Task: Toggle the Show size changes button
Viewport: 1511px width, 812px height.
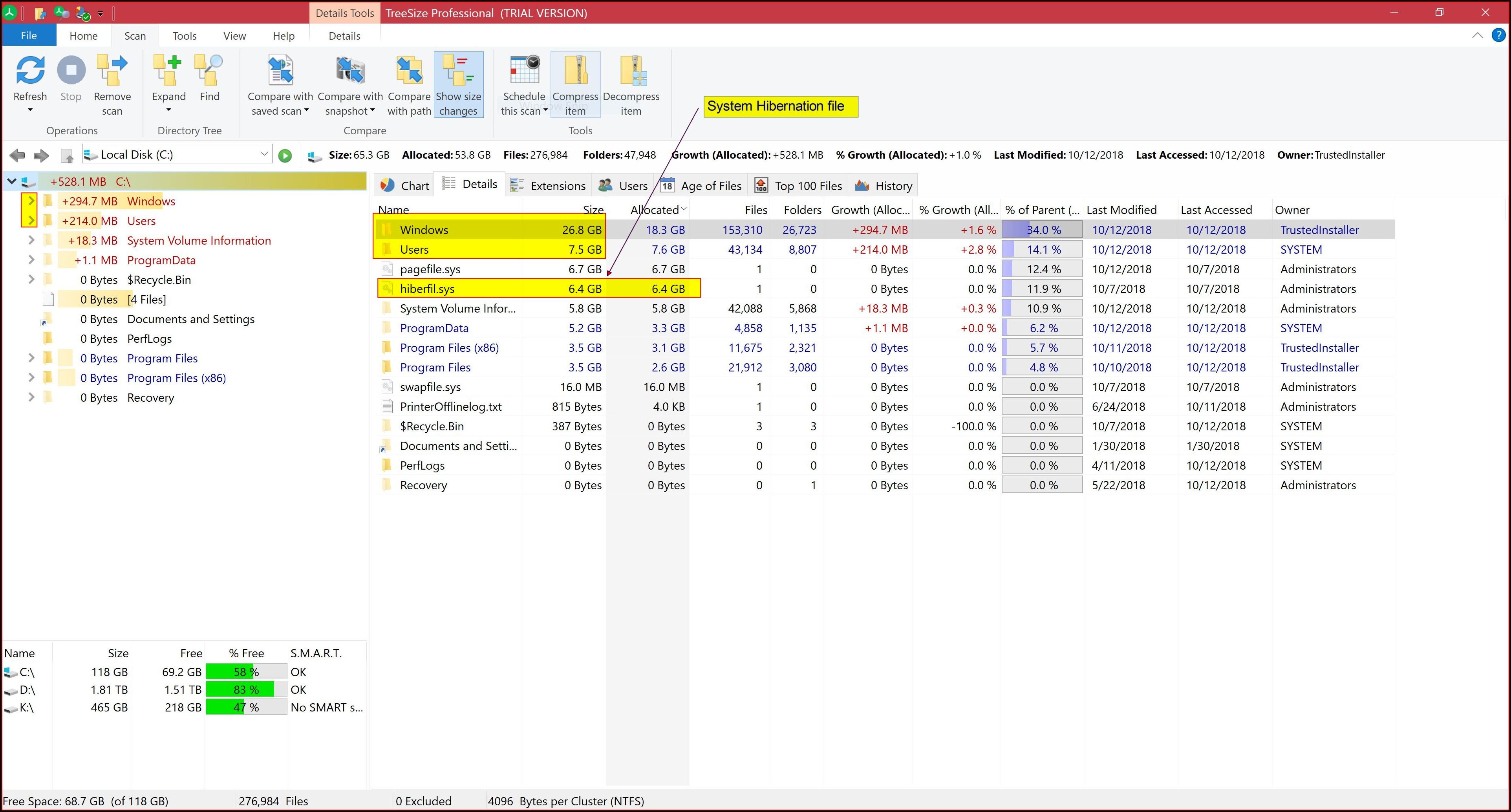Action: coord(459,85)
